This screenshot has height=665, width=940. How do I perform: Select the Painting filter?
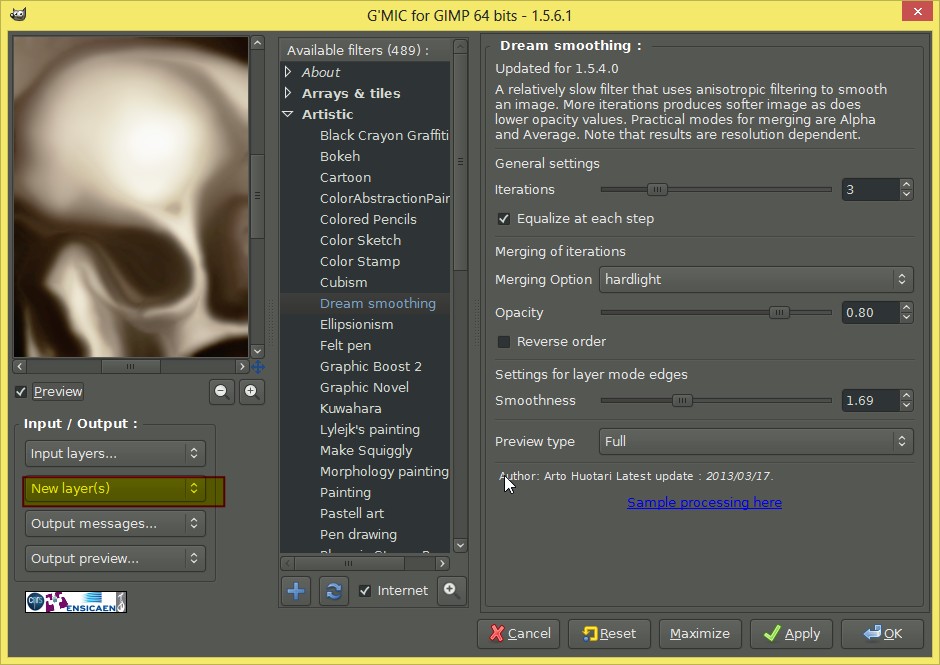point(345,492)
